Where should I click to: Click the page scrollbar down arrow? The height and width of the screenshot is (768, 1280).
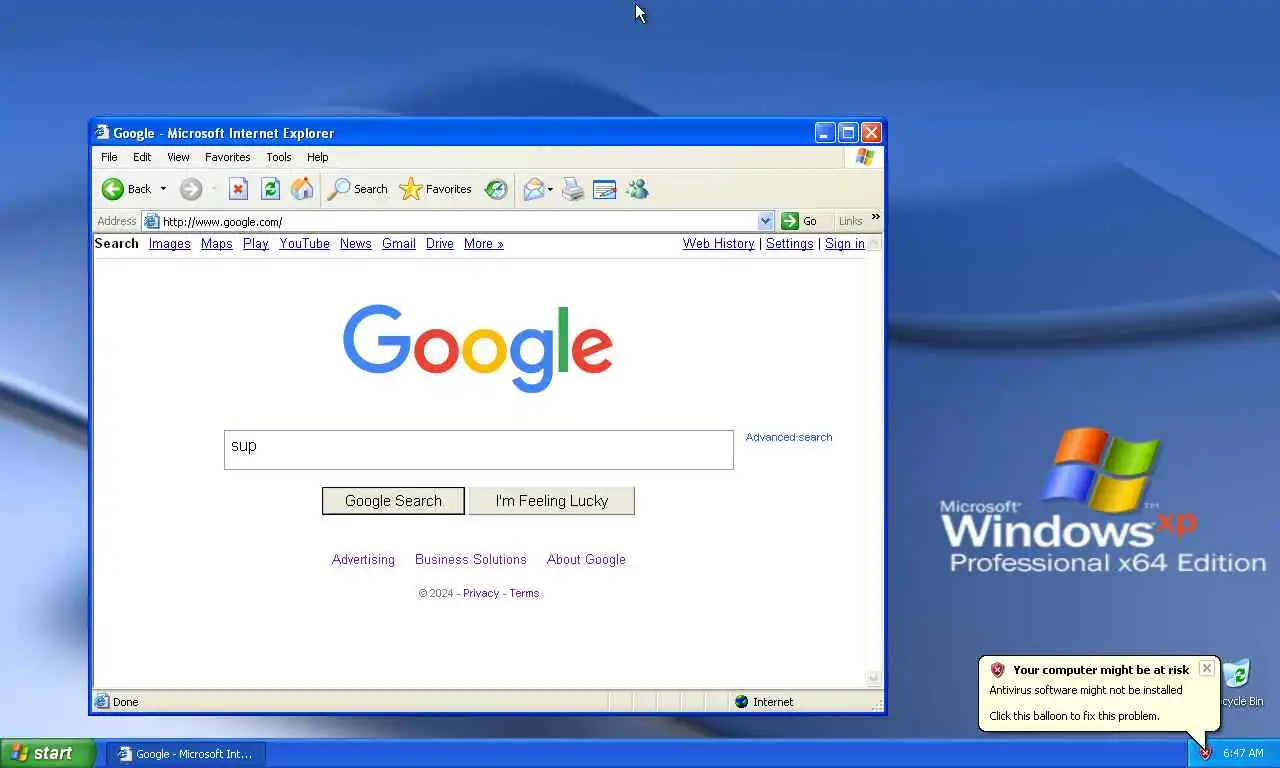click(874, 679)
